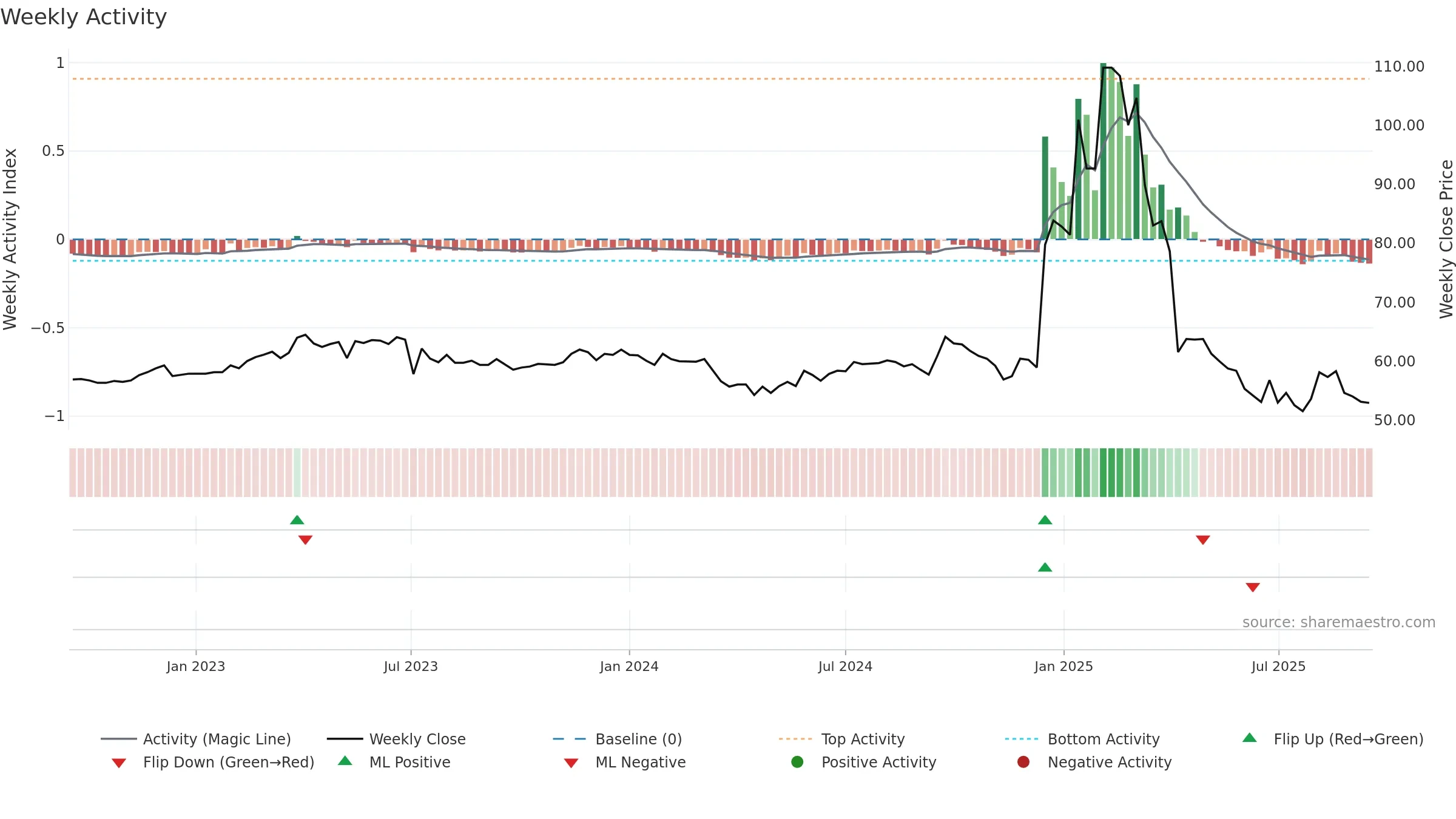Click red flip-down marker after Jan 2025
Image resolution: width=1456 pixels, height=819 pixels.
tap(1203, 540)
